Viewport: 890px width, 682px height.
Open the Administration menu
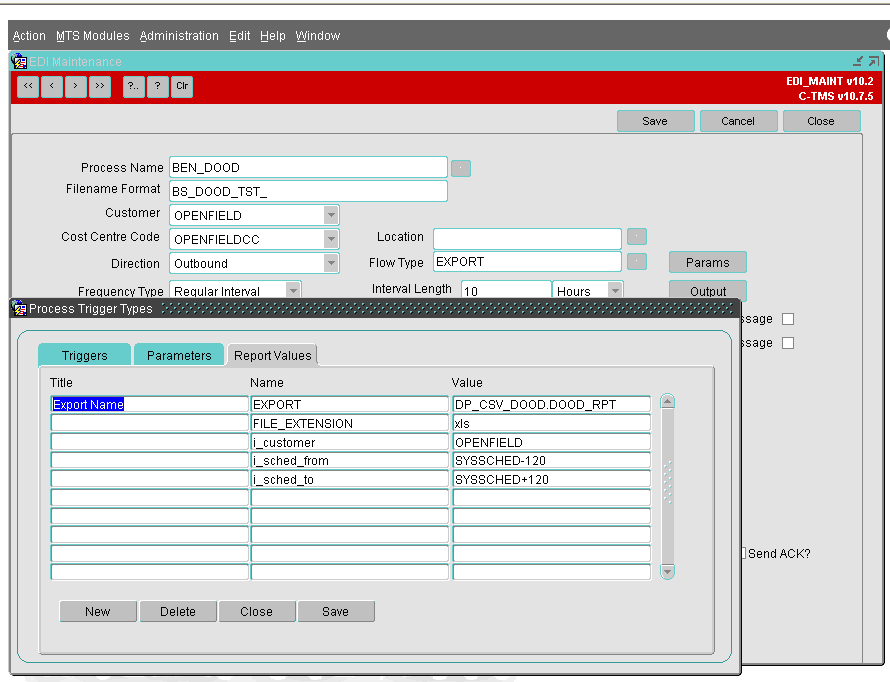(179, 36)
